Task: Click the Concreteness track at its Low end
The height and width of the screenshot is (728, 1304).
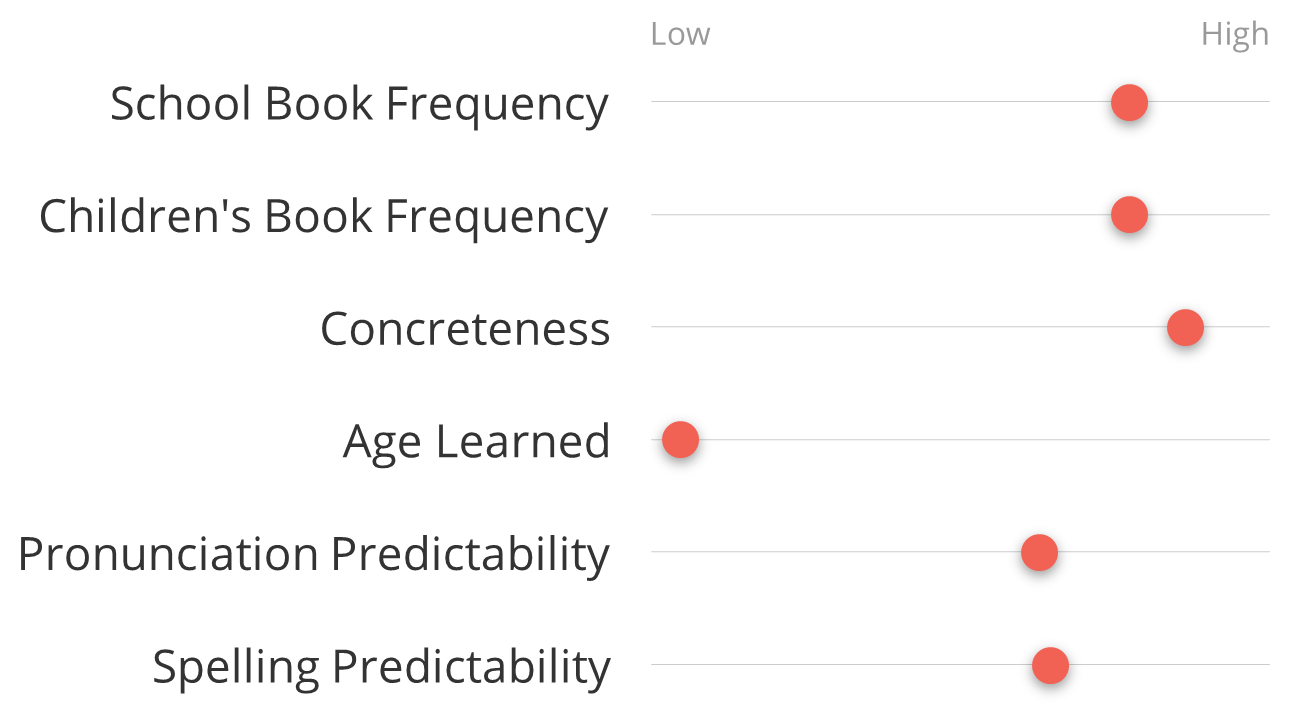Action: [657, 327]
